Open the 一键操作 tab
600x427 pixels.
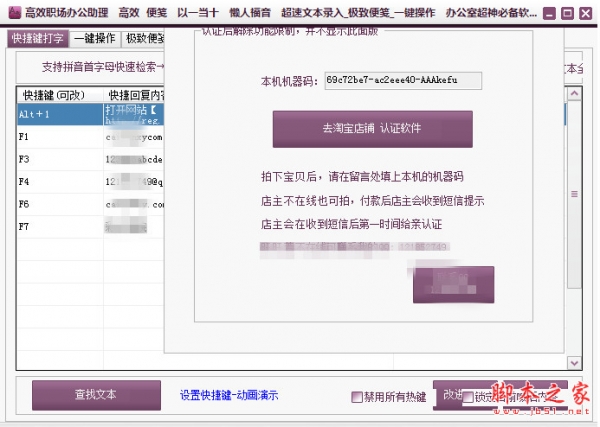[x=95, y=38]
